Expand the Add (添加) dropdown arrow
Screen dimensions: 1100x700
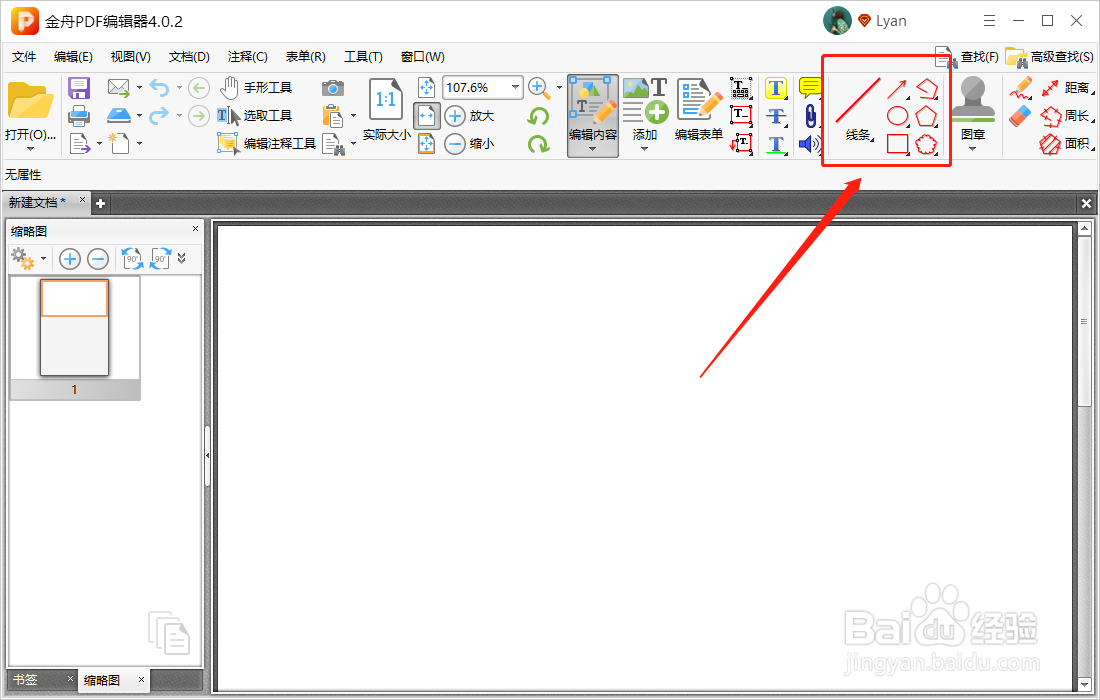(x=644, y=149)
